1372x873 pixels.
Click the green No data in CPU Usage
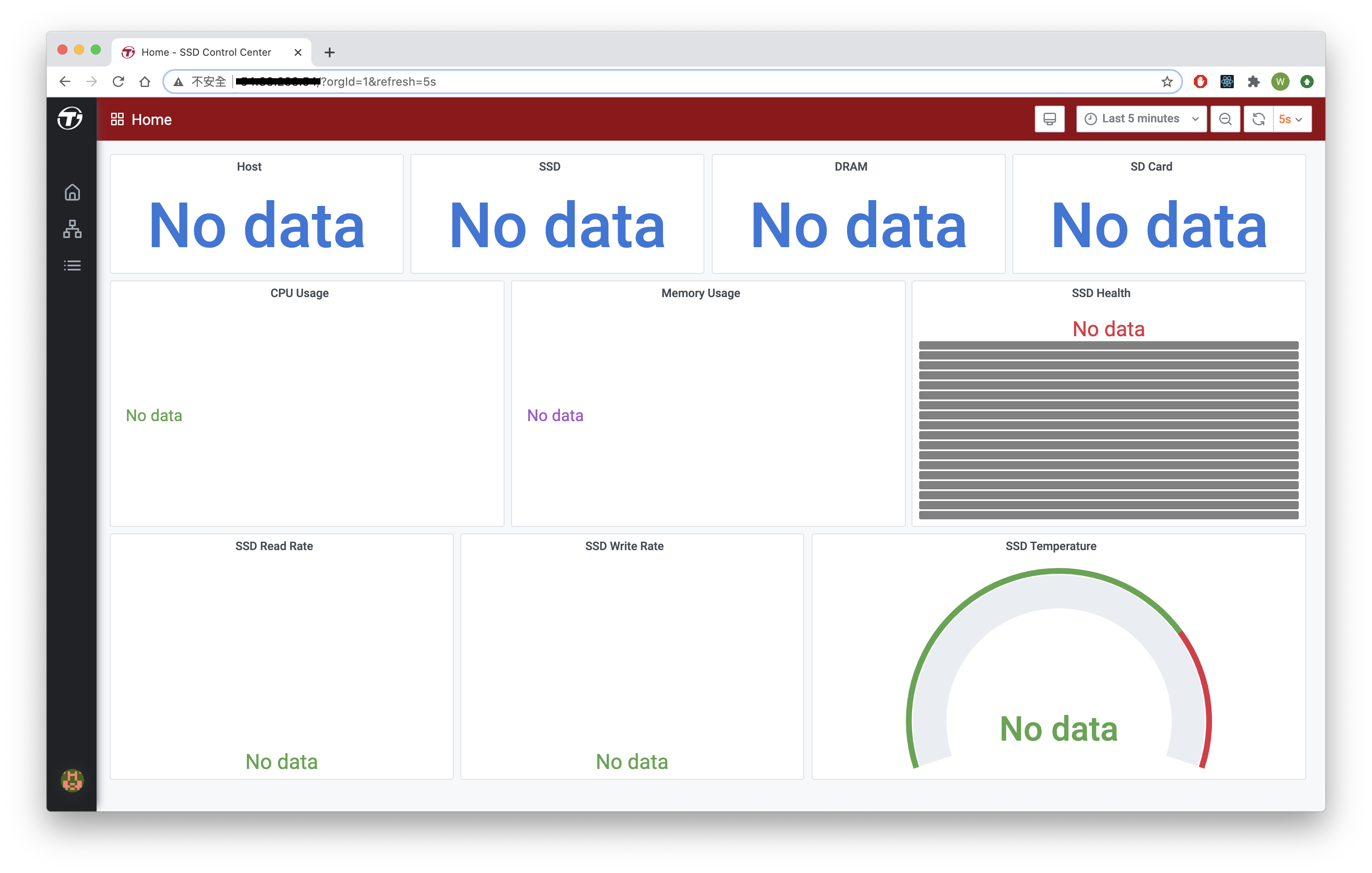tap(154, 415)
